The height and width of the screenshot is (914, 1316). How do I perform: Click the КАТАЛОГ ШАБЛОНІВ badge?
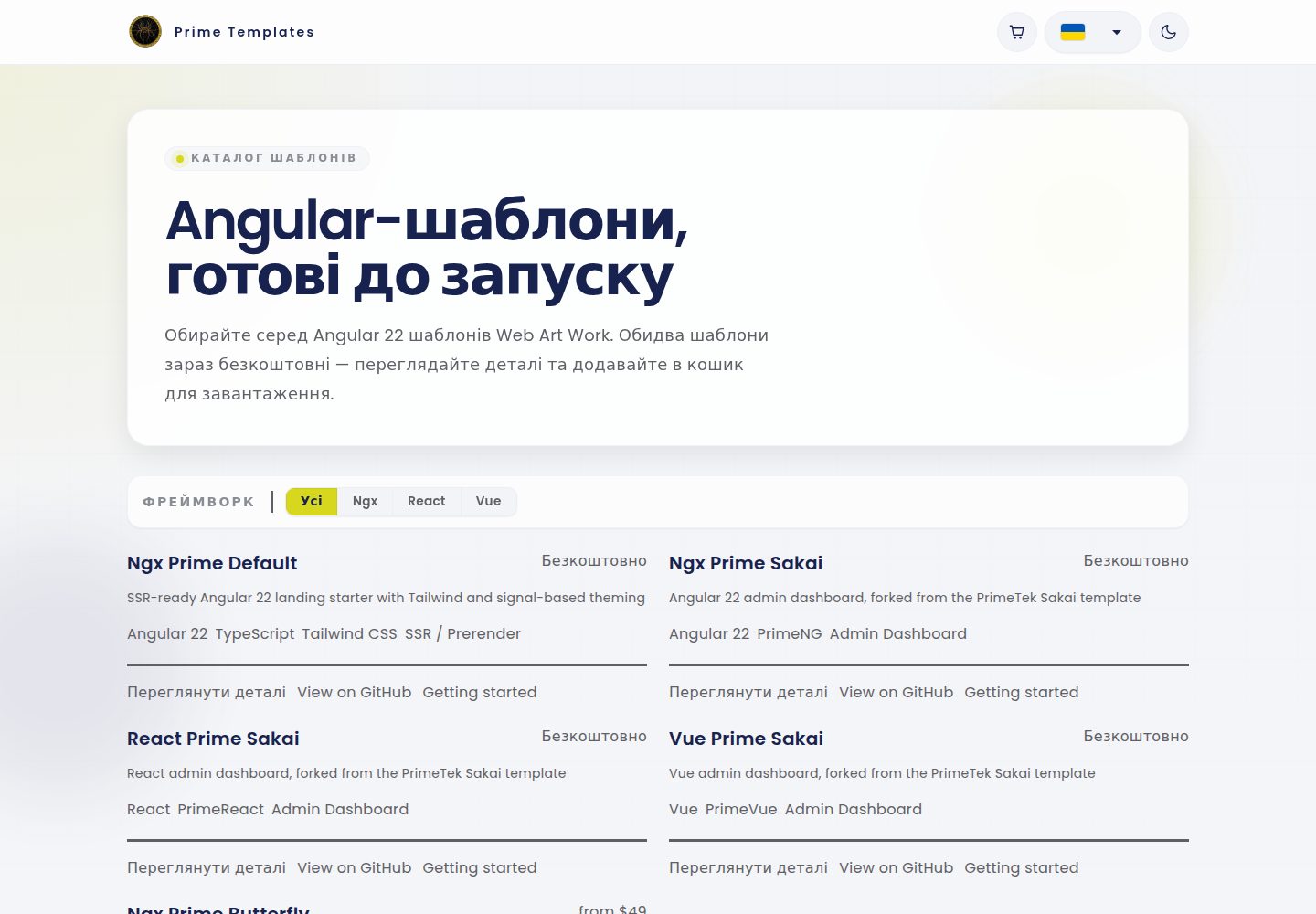(267, 158)
